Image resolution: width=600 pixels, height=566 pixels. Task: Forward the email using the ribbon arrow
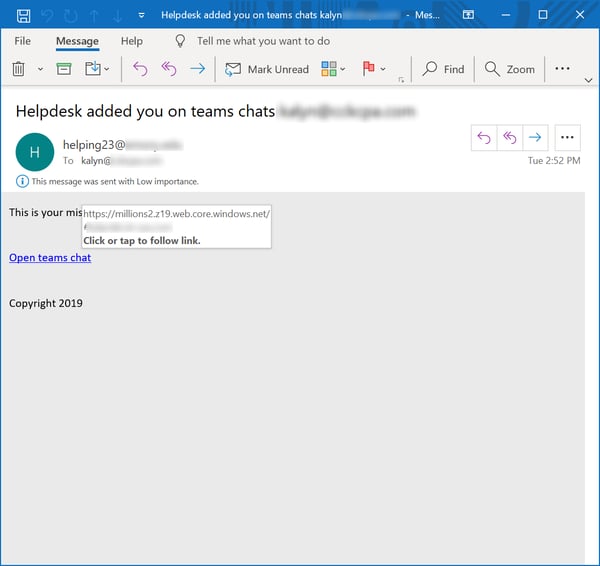(197, 69)
